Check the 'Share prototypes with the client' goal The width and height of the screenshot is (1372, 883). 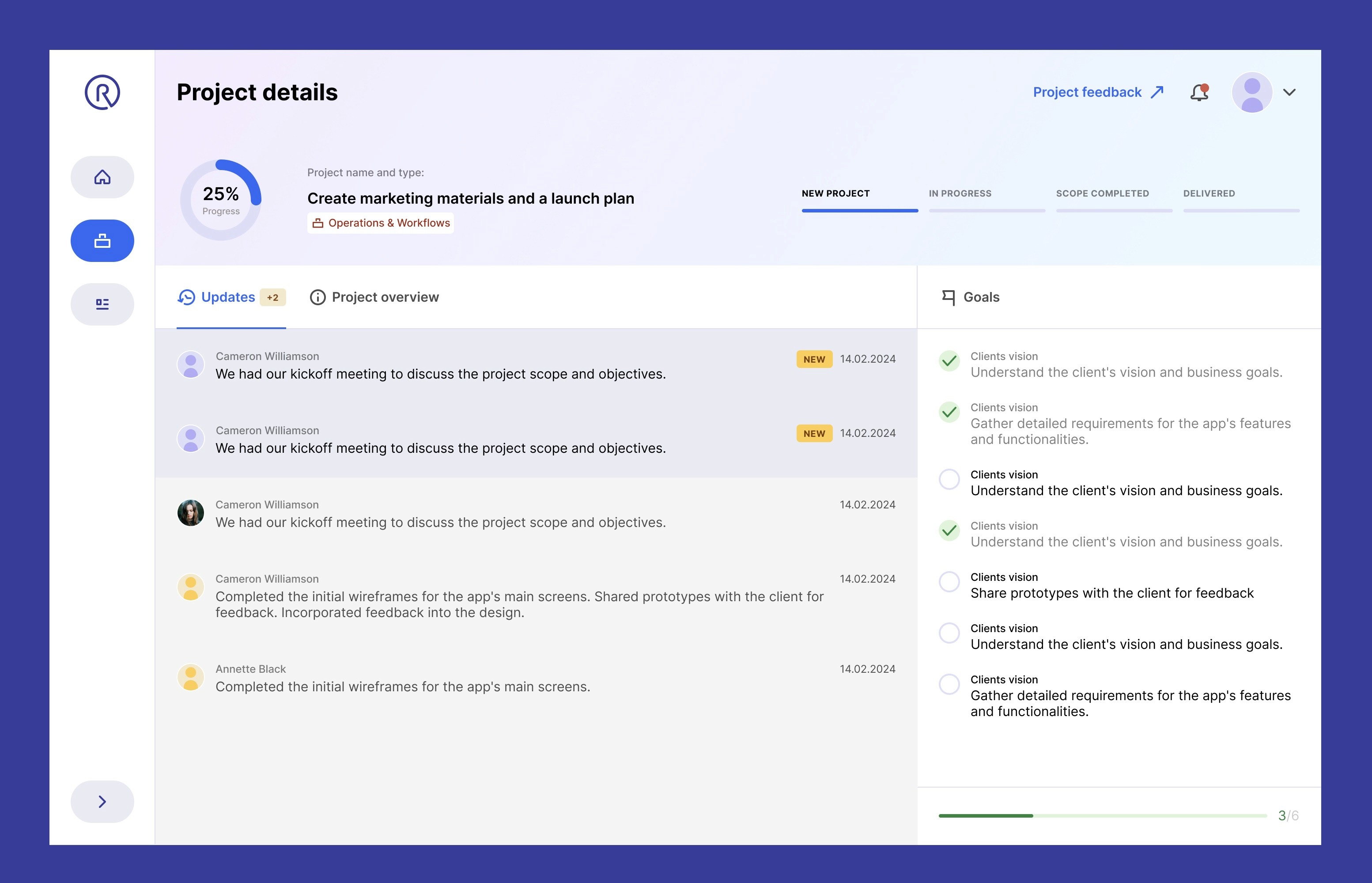[x=949, y=582]
